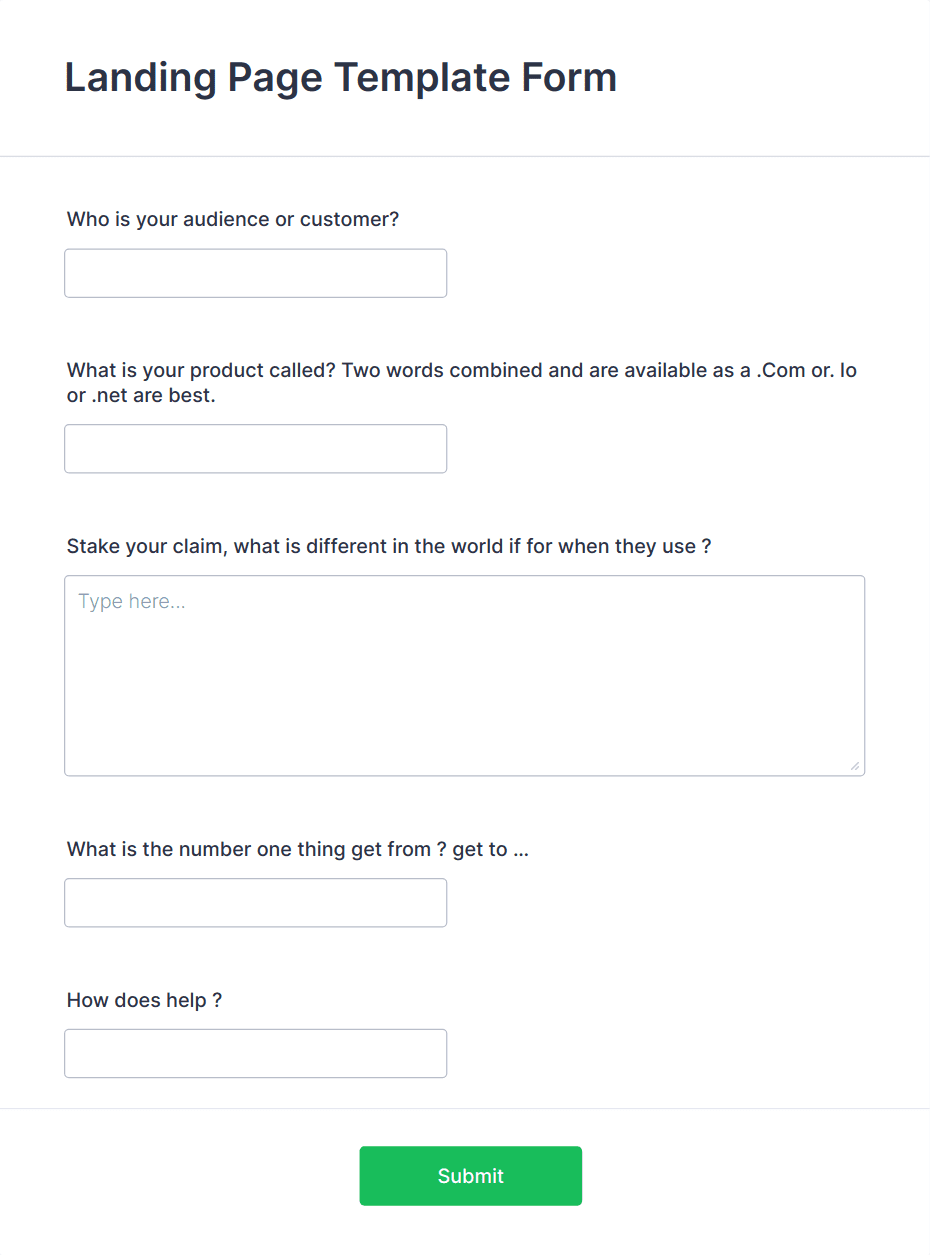Viewport: 930px width, 1255px height.
Task: Click the number one thing input field
Action: [x=255, y=902]
